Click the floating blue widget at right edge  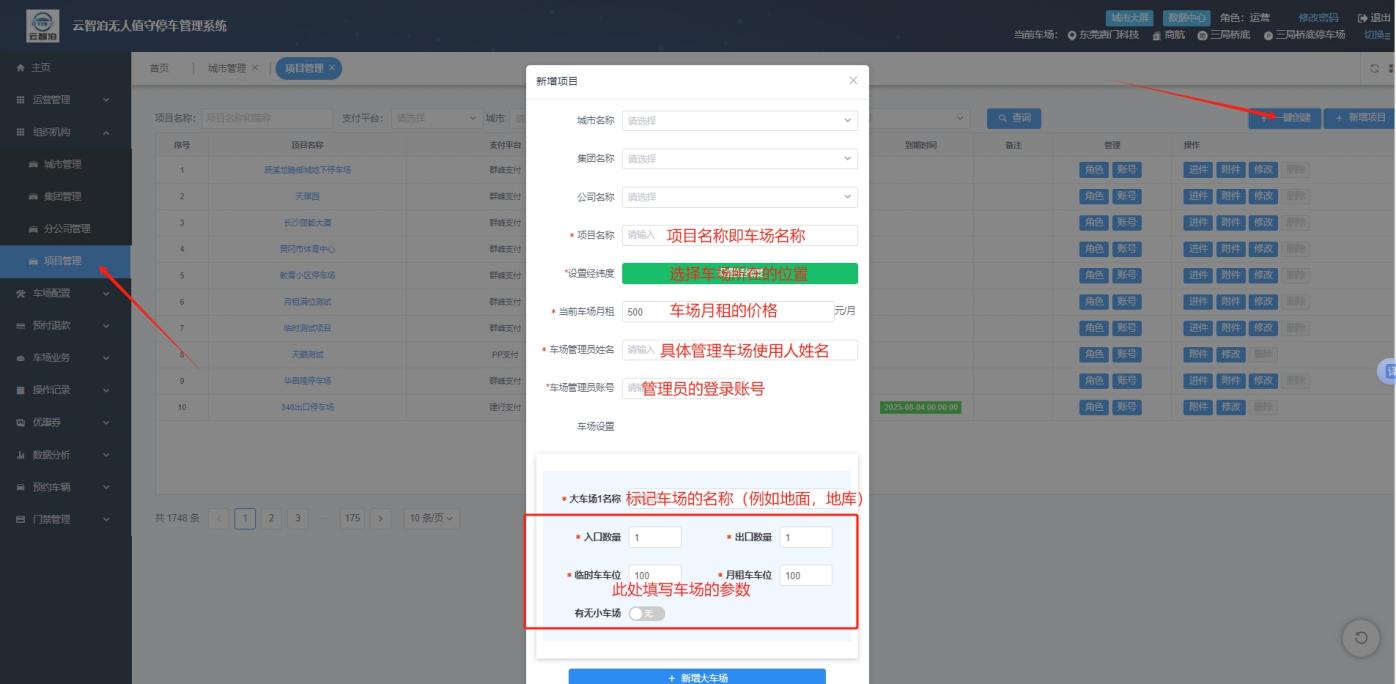coord(1388,370)
